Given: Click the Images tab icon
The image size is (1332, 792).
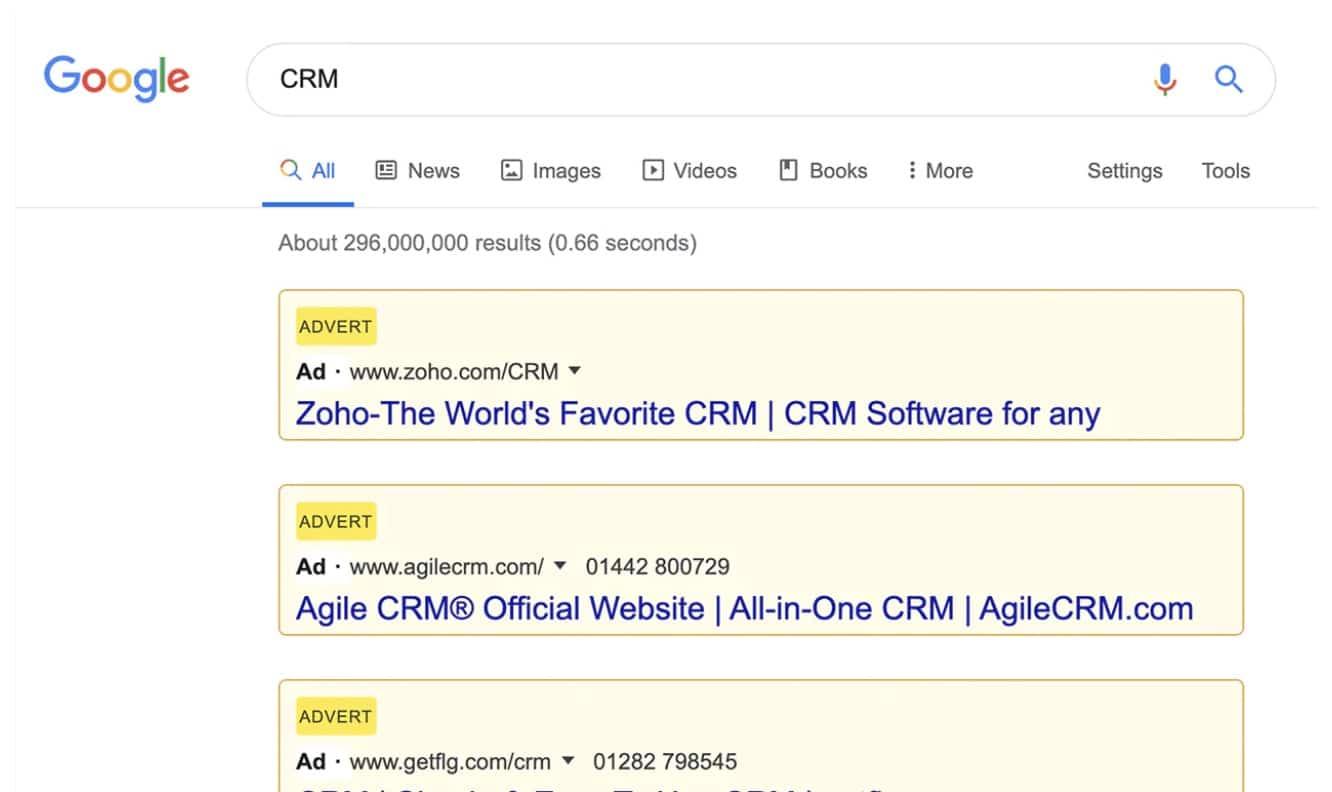Looking at the screenshot, I should click(x=510, y=170).
